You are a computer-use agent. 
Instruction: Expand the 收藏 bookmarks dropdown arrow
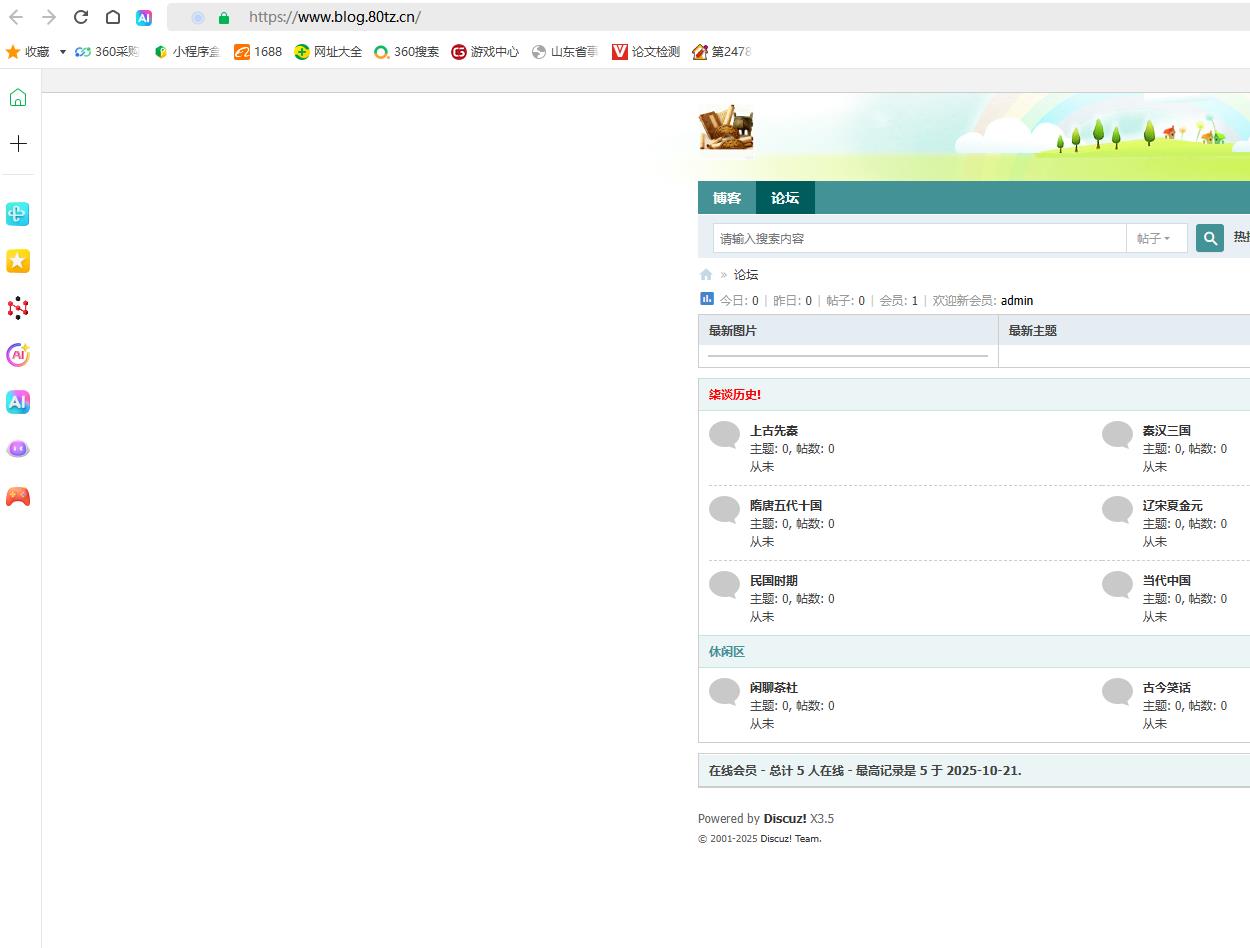click(x=62, y=52)
